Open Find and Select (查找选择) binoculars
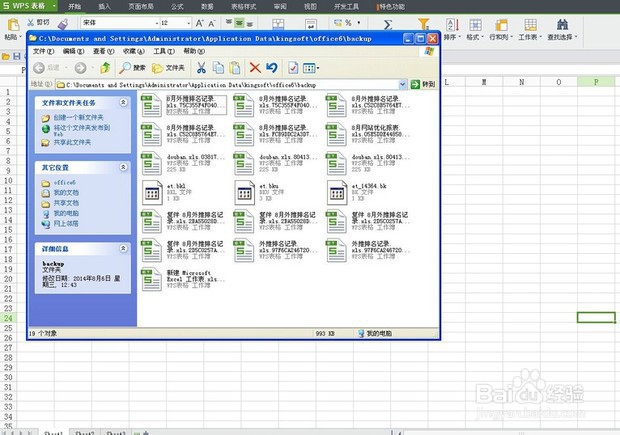The width and height of the screenshot is (620, 435). pyautogui.click(x=562, y=29)
